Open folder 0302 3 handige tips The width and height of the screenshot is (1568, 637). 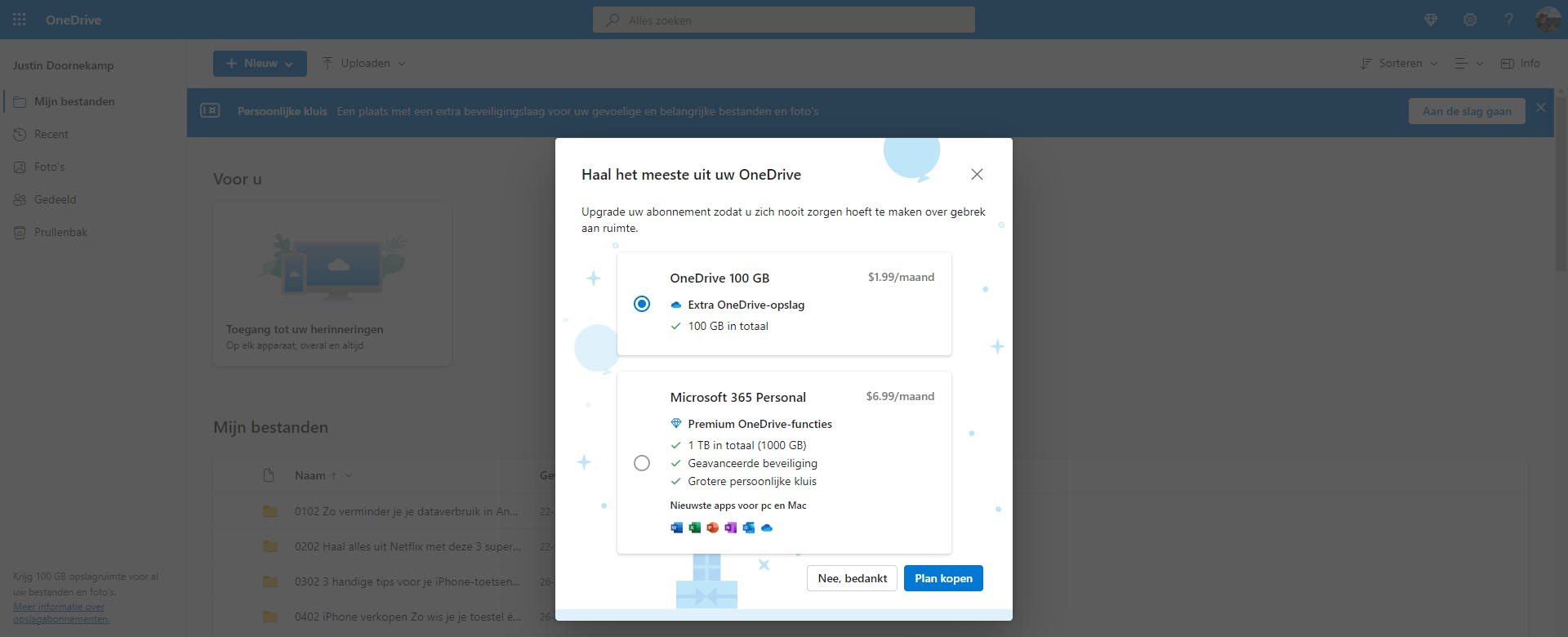[408, 581]
